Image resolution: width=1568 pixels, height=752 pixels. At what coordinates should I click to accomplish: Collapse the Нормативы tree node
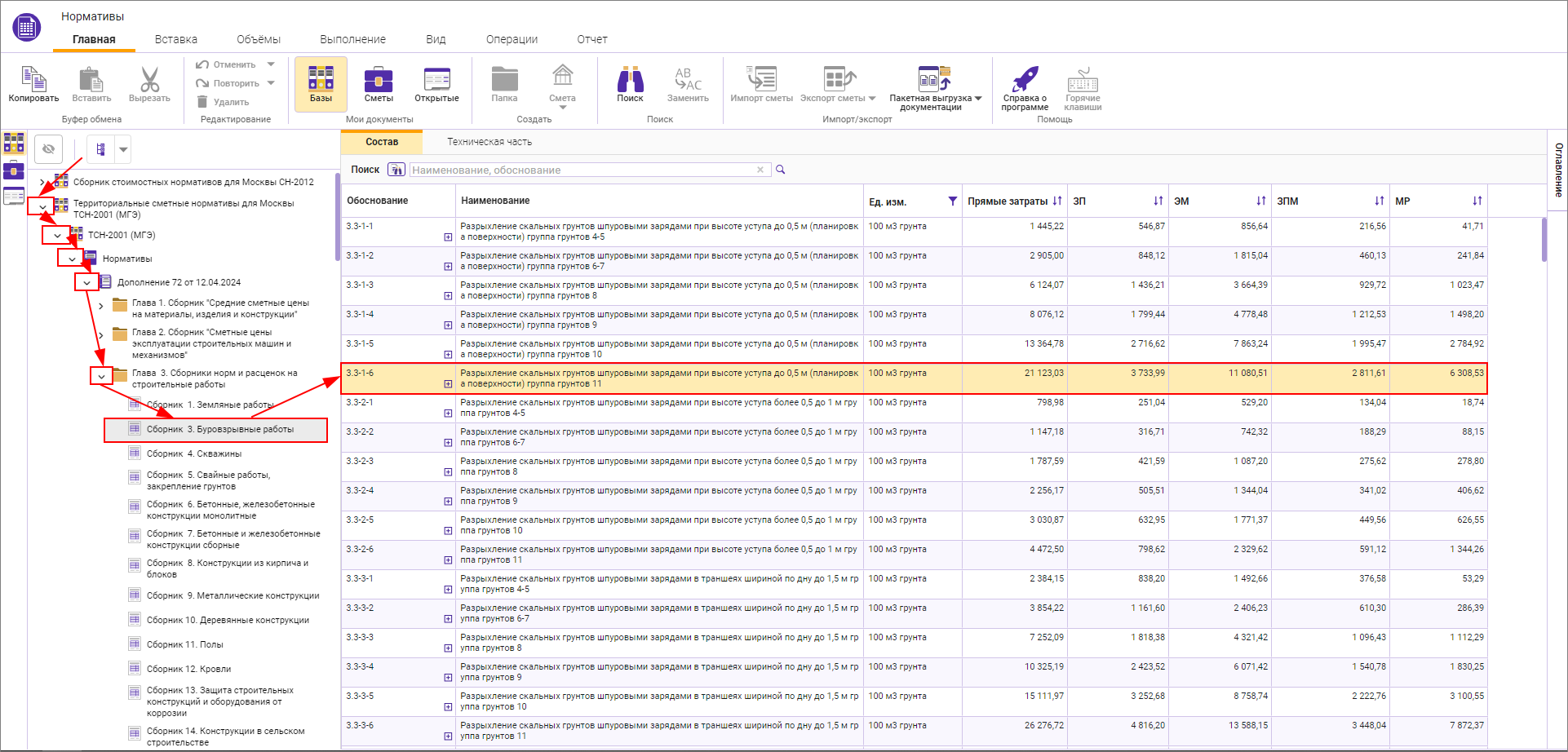pos(72,259)
